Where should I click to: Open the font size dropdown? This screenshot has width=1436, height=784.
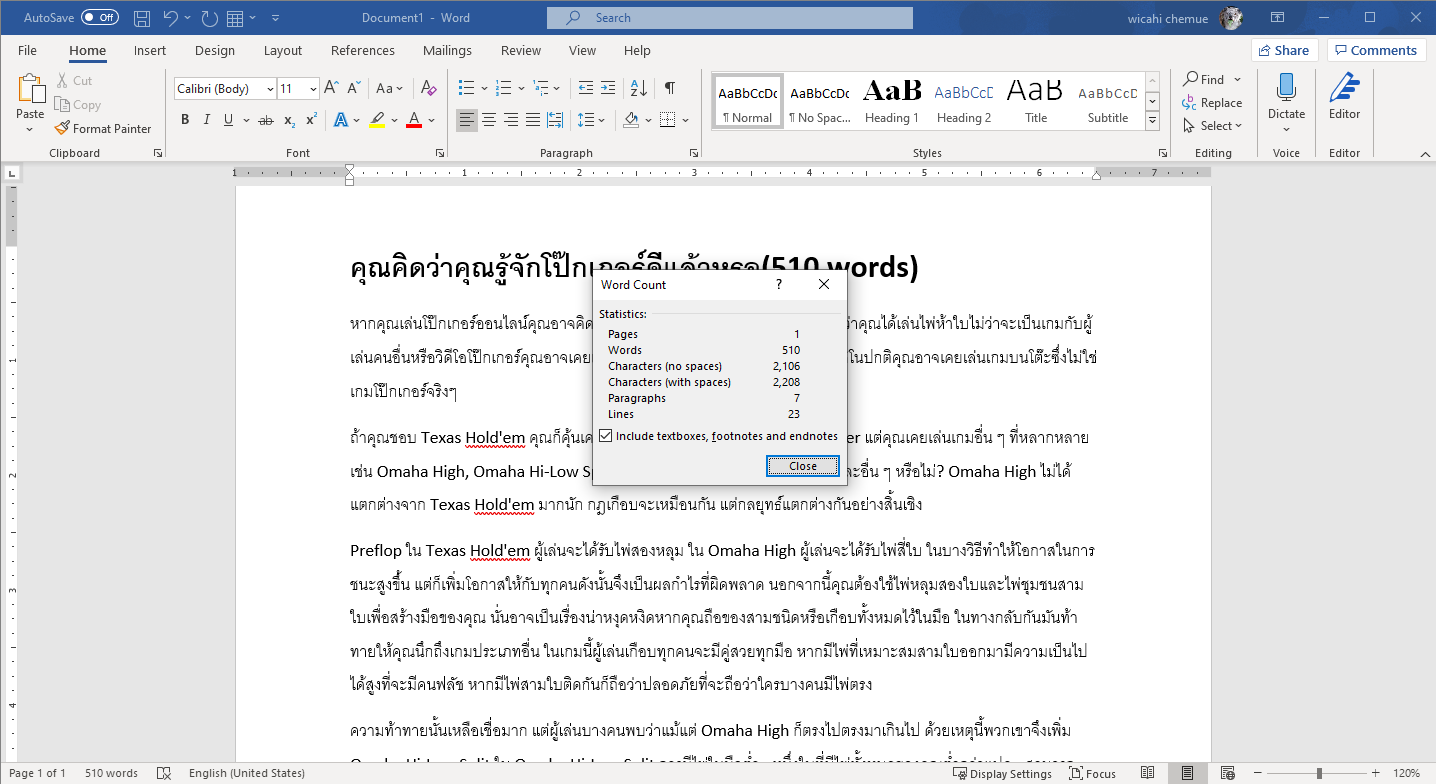313,89
